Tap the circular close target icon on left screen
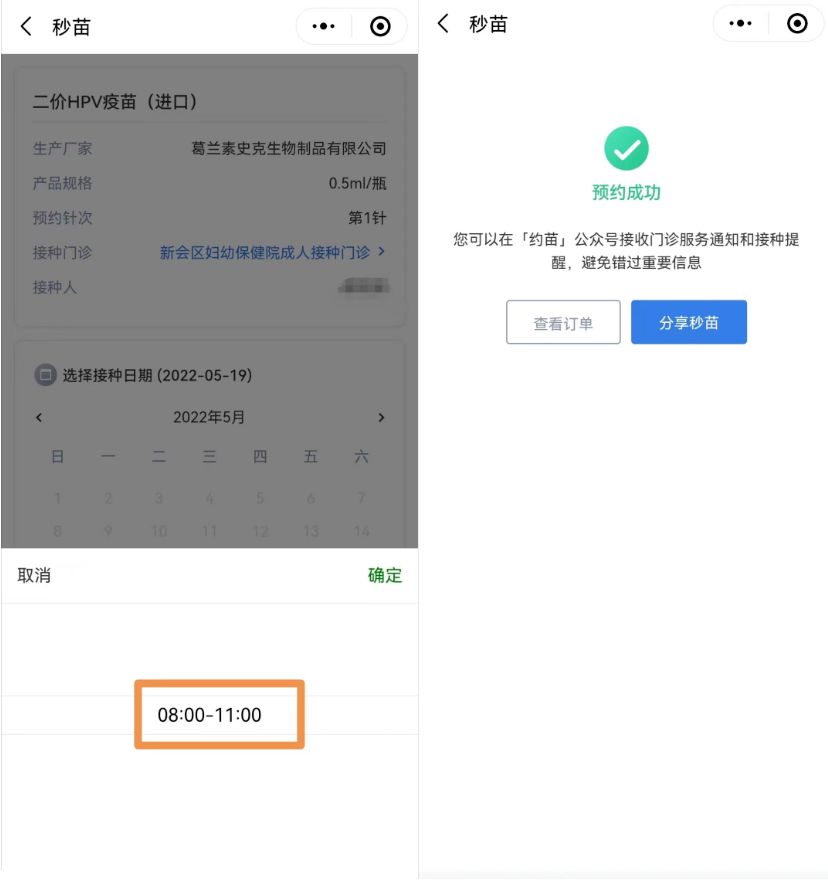Screen dimensions: 828x890 [380, 26]
